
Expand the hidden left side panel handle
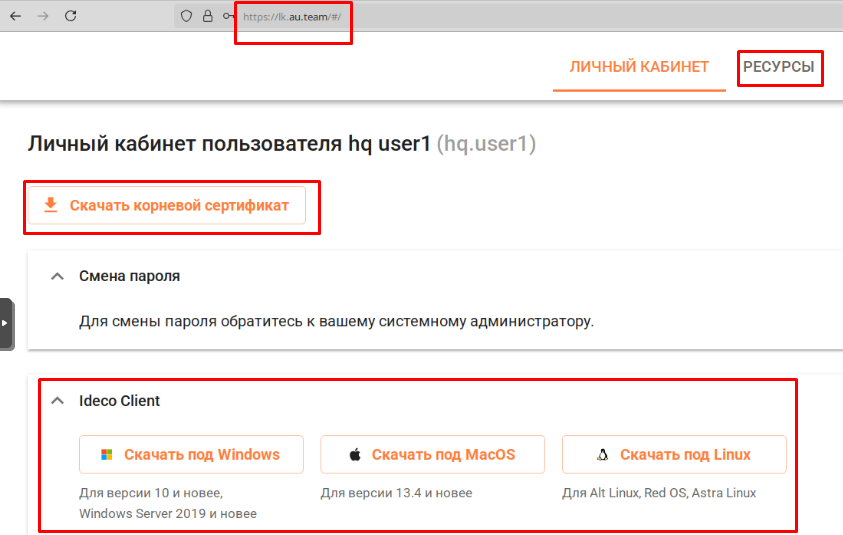(x=5, y=323)
